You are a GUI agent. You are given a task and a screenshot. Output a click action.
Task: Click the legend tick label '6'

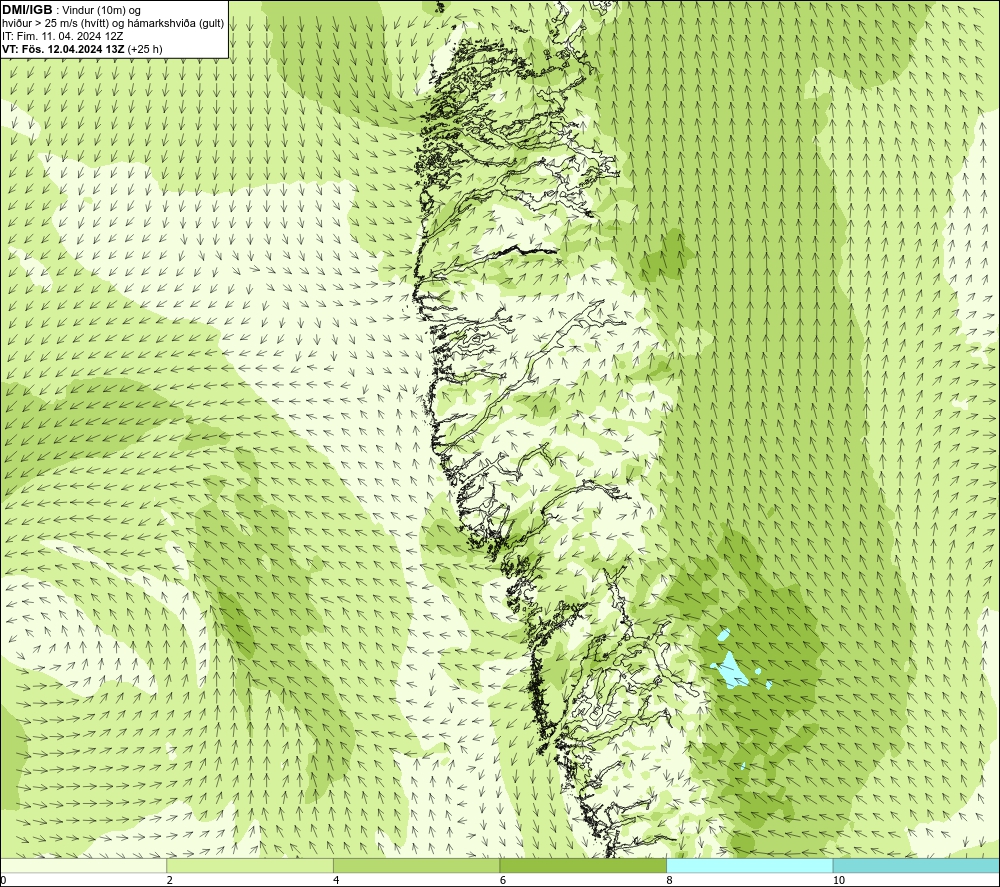503,881
